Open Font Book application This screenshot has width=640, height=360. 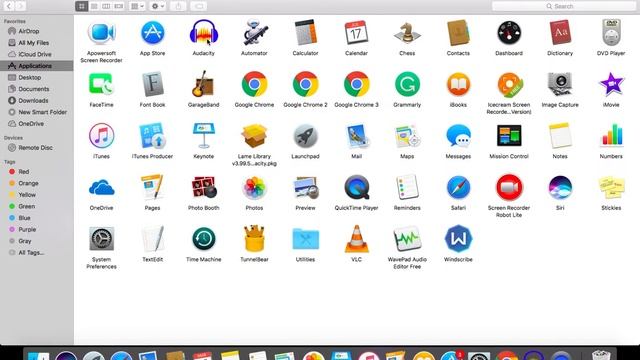coord(152,84)
